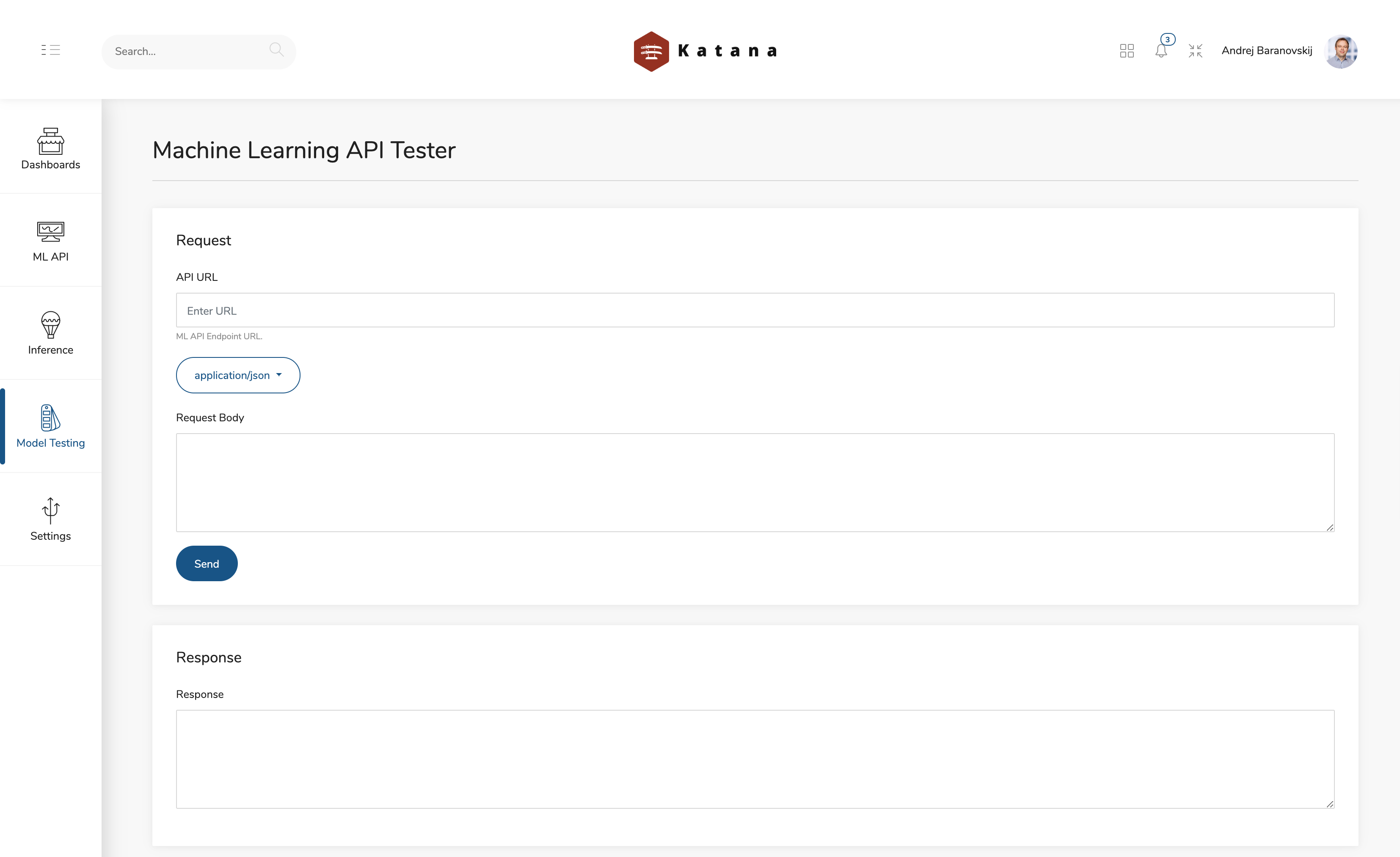
Task: Click the search magnifier icon
Action: coord(276,50)
